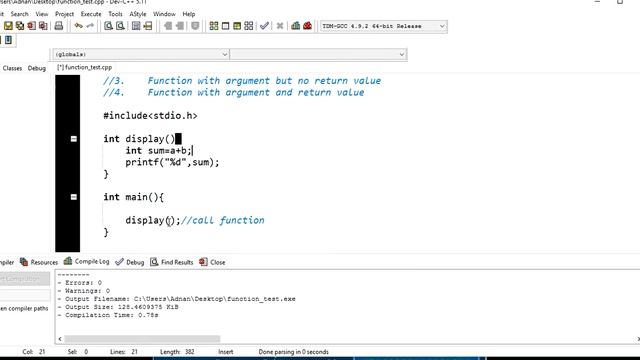This screenshot has width=640, height=360.
Task: Click the Run toolbar icon
Action: 225,26
